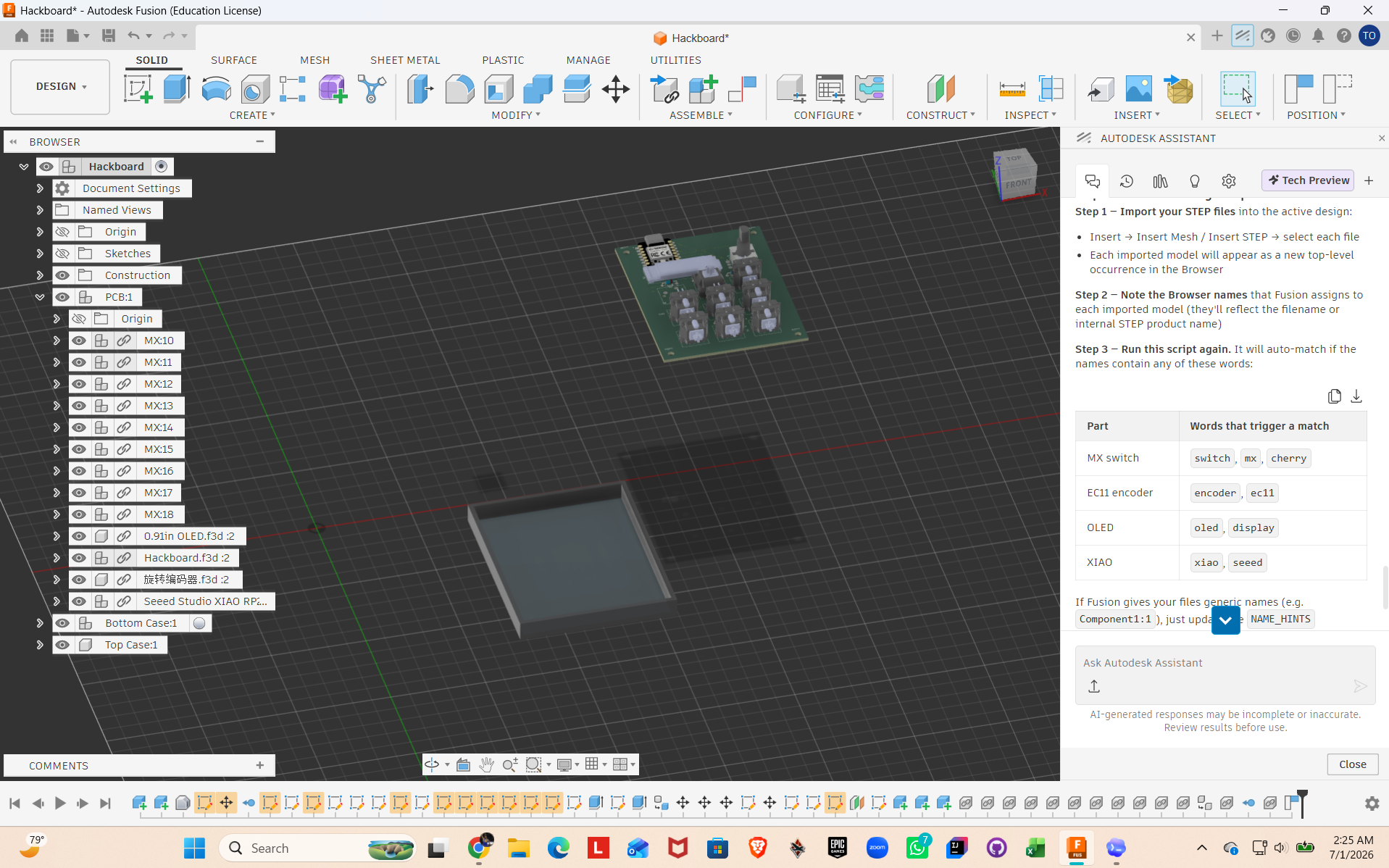
Task: Hide the Top Case:1 component
Action: pyautogui.click(x=62, y=645)
